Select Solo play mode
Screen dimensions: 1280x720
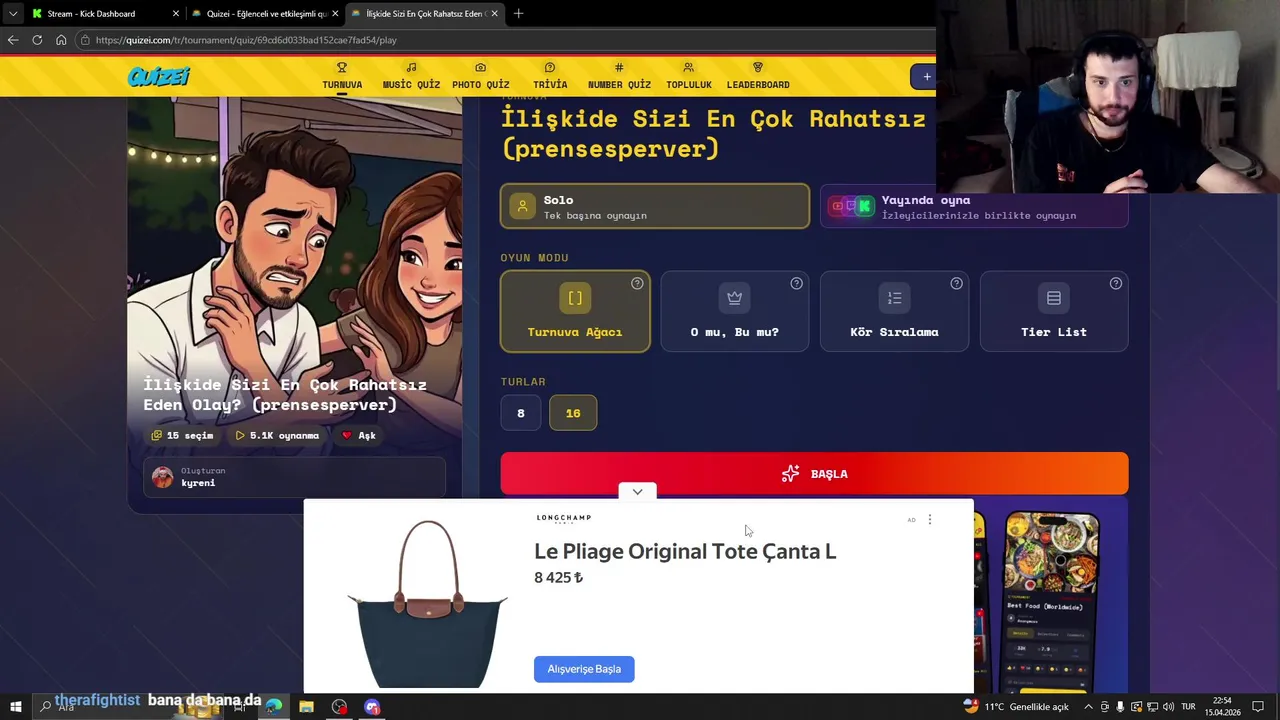click(655, 206)
